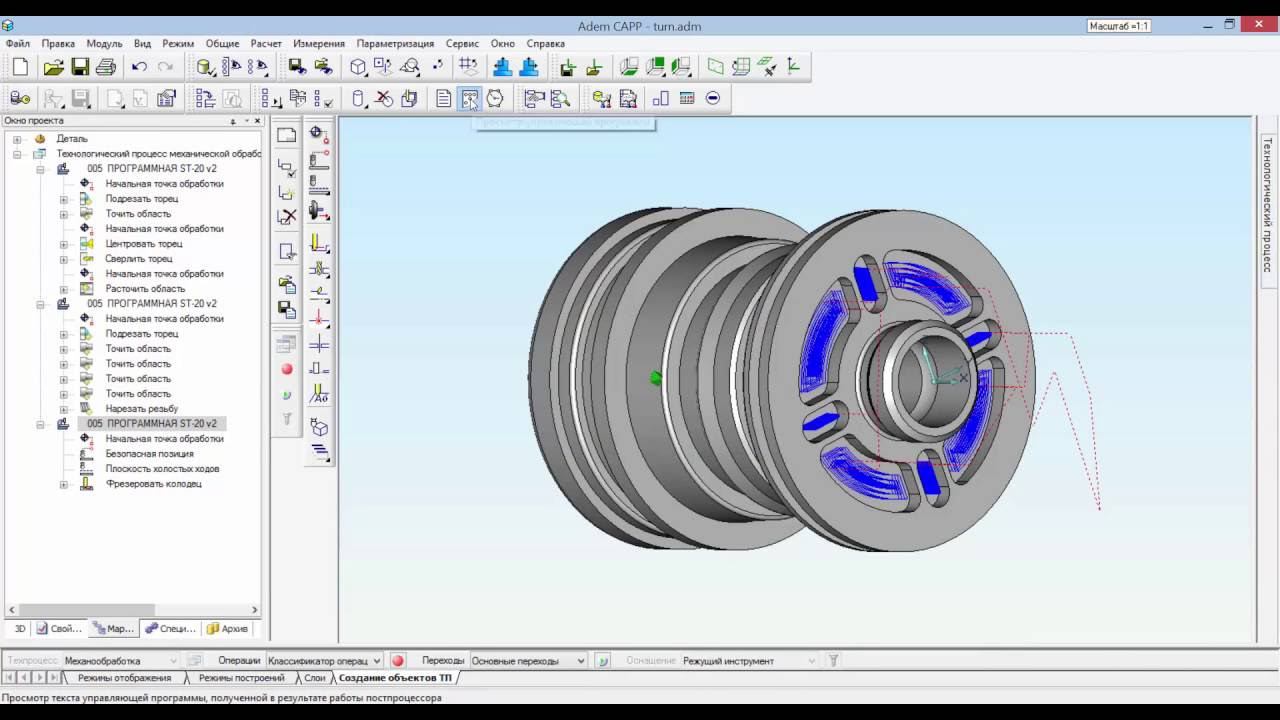1280x720 pixels.
Task: Open the Расчет menu
Action: tap(266, 44)
